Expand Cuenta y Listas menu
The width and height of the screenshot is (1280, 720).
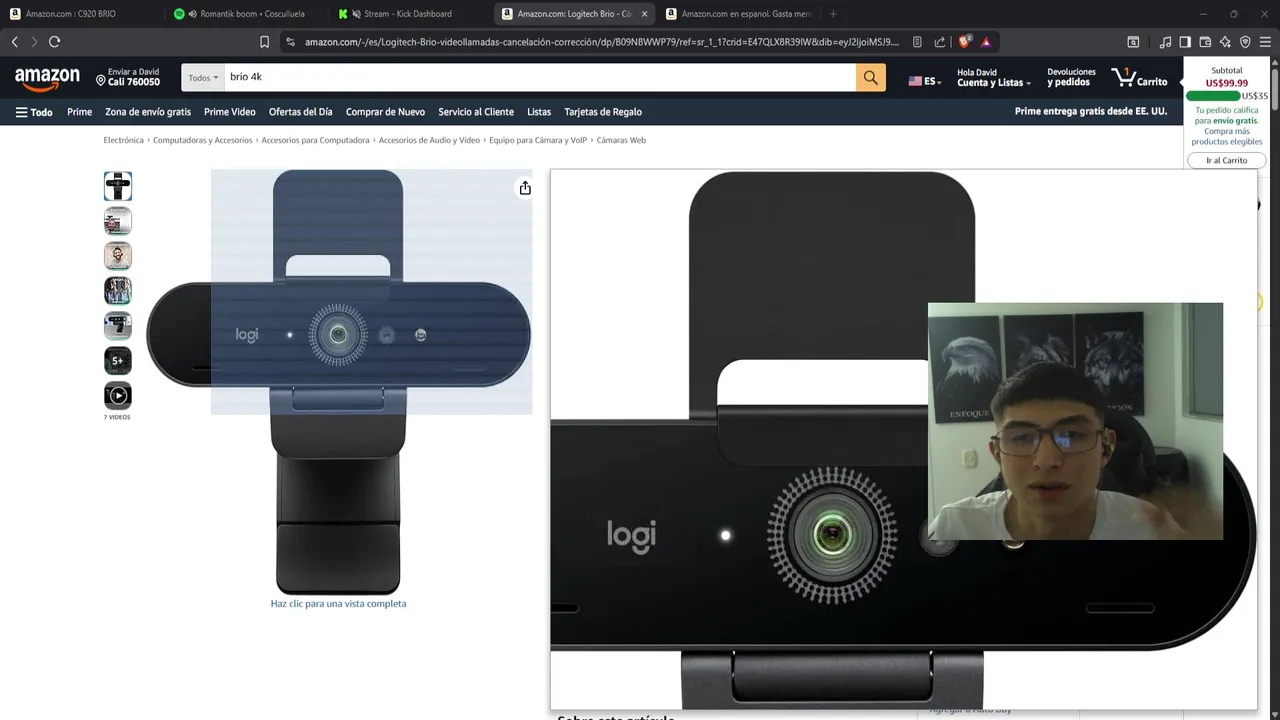click(993, 78)
